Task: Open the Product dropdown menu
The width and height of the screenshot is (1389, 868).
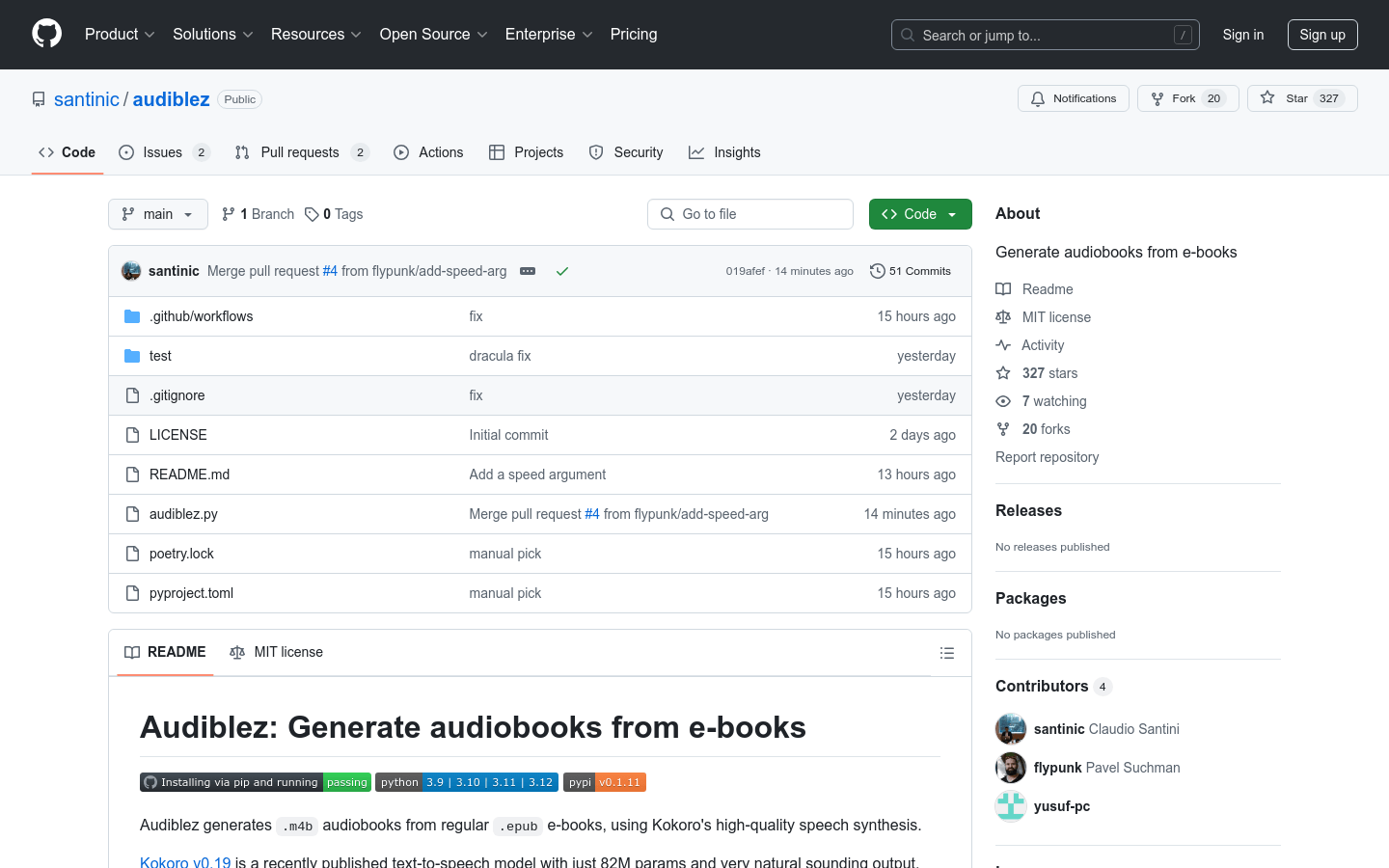Action: pyautogui.click(x=120, y=35)
